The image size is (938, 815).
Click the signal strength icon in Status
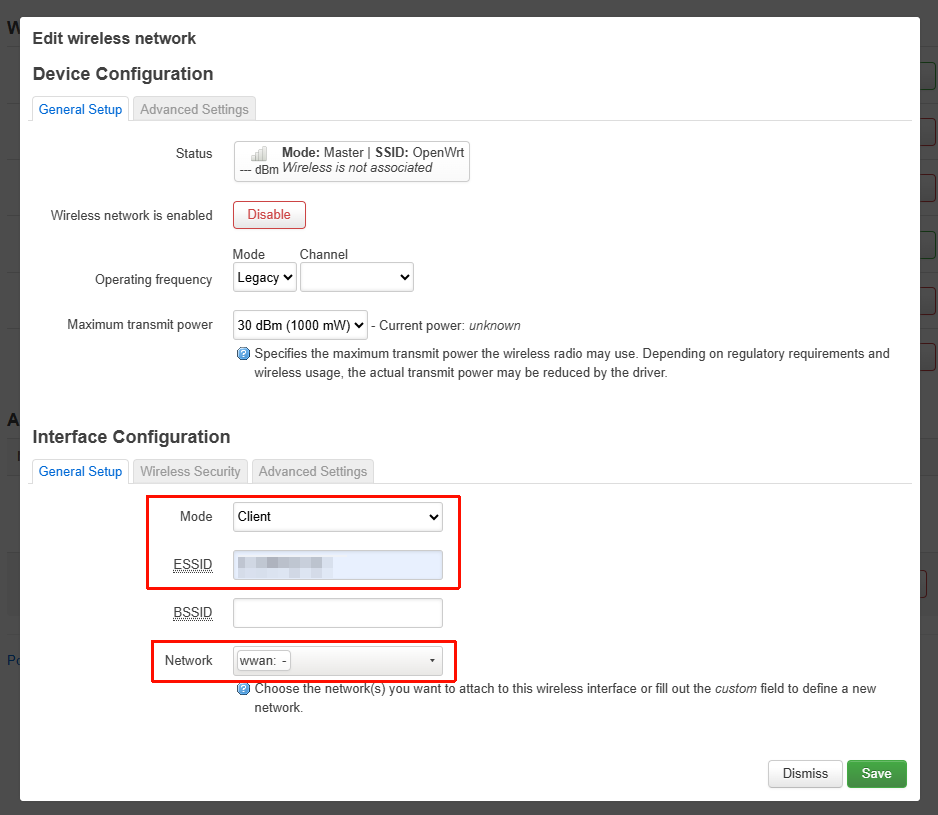click(259, 154)
